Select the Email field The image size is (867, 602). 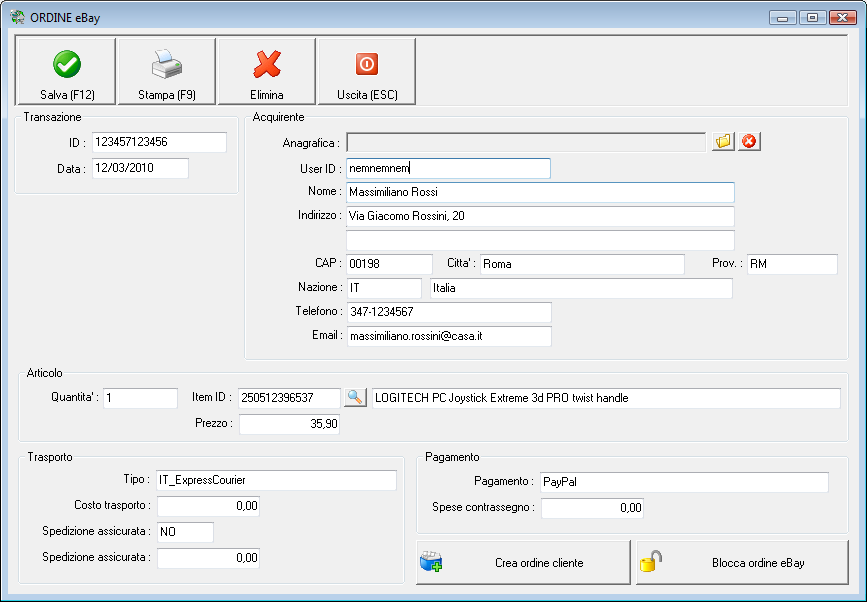pos(449,336)
